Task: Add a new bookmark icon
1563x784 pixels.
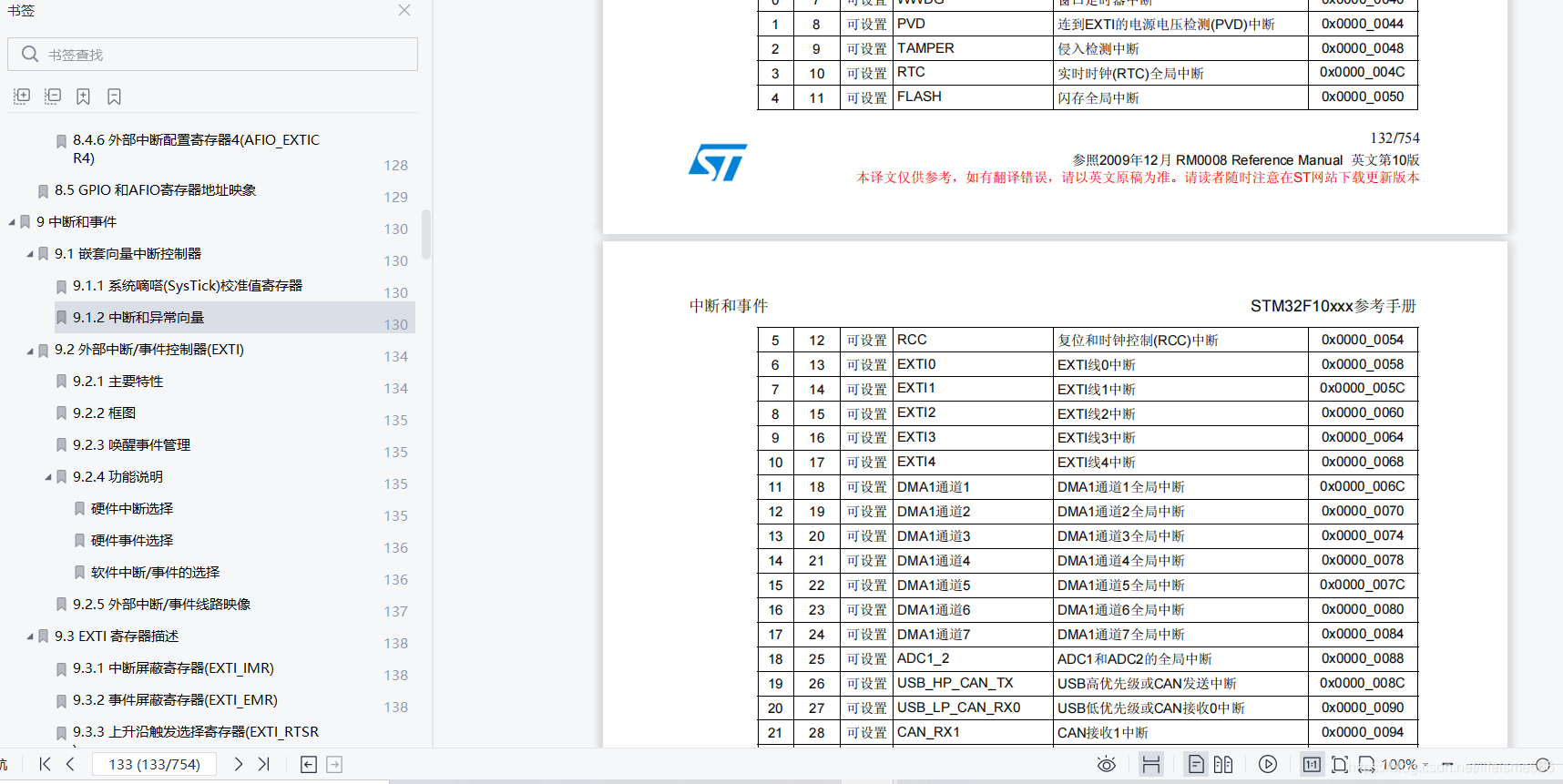Action: click(83, 97)
